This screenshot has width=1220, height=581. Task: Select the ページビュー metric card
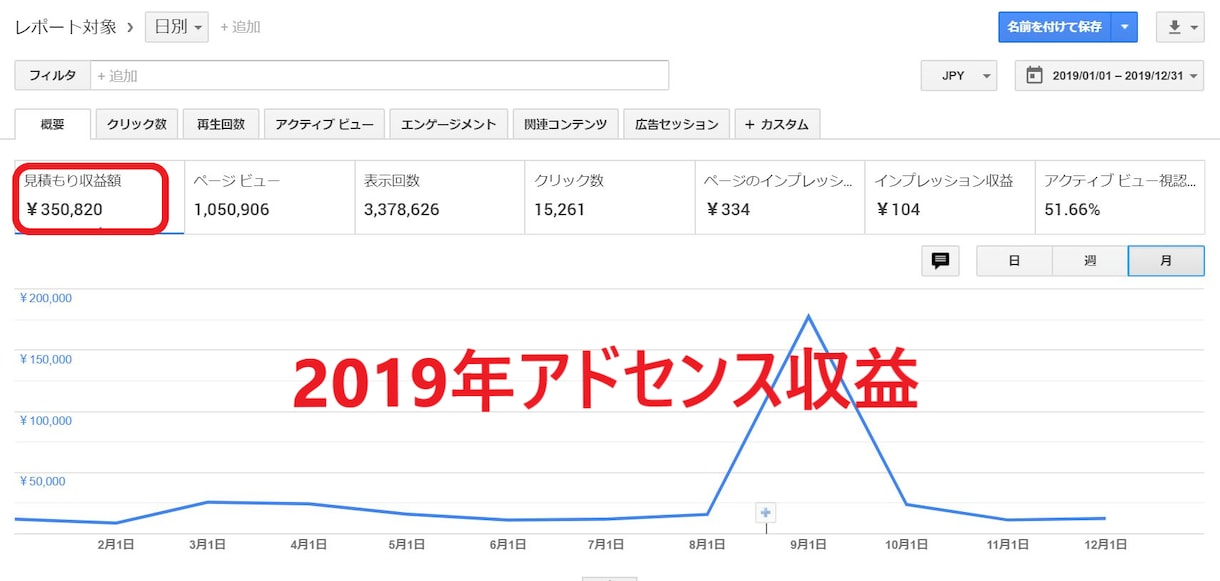[269, 197]
